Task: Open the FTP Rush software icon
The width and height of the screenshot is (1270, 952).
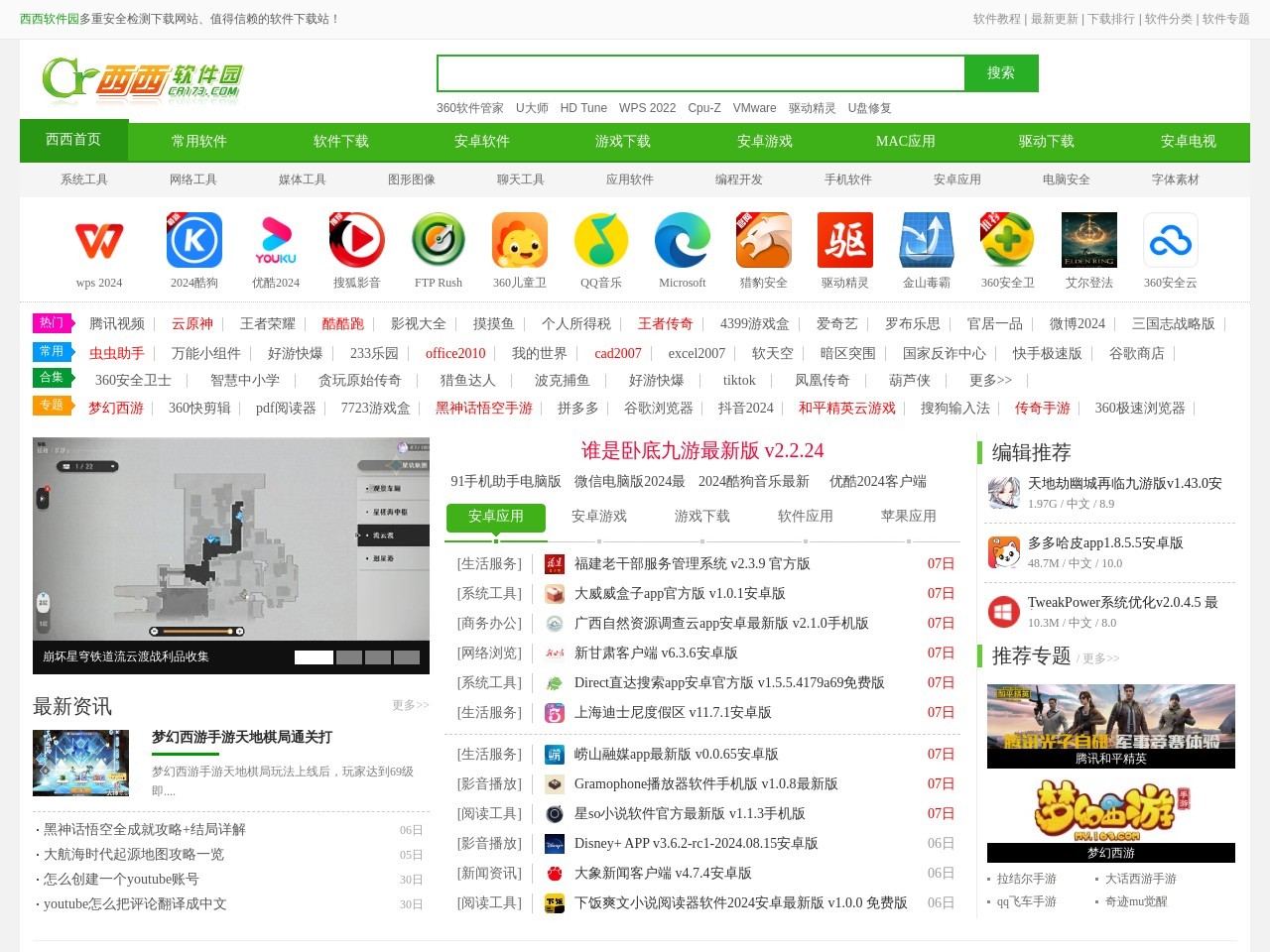Action: coord(438,239)
